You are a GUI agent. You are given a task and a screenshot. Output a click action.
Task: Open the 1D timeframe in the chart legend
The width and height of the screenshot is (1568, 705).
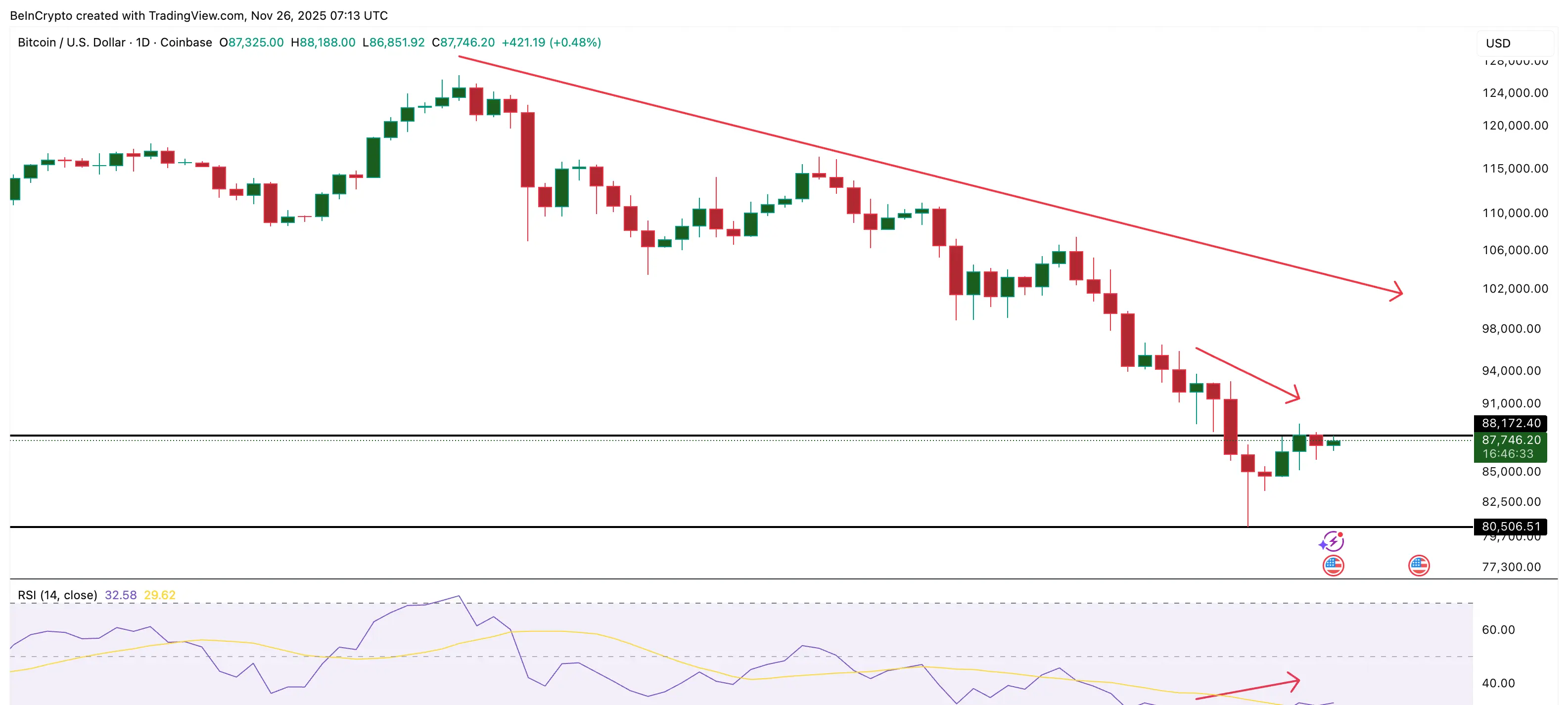pos(141,43)
